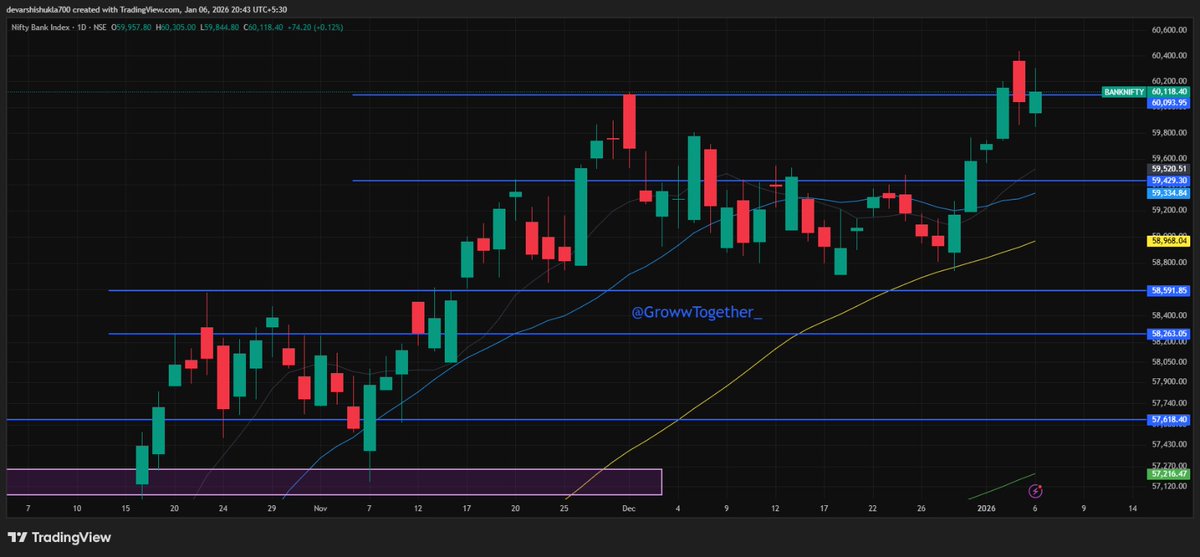Select the BANKNIFTY symbol tag on the price axis
Screen dimensions: 1200x557
coord(1124,91)
